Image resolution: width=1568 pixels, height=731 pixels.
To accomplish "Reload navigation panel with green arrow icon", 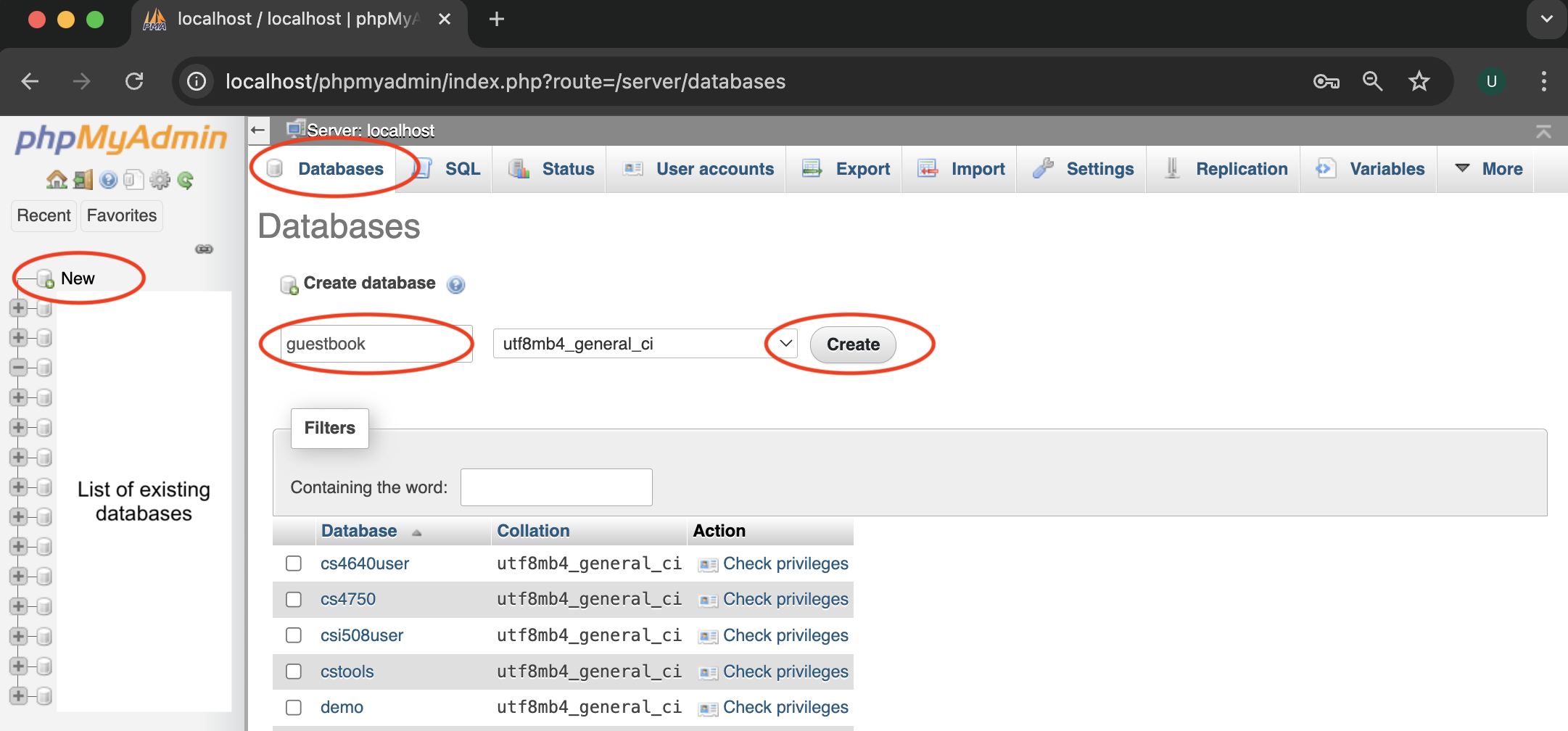I will [x=186, y=180].
